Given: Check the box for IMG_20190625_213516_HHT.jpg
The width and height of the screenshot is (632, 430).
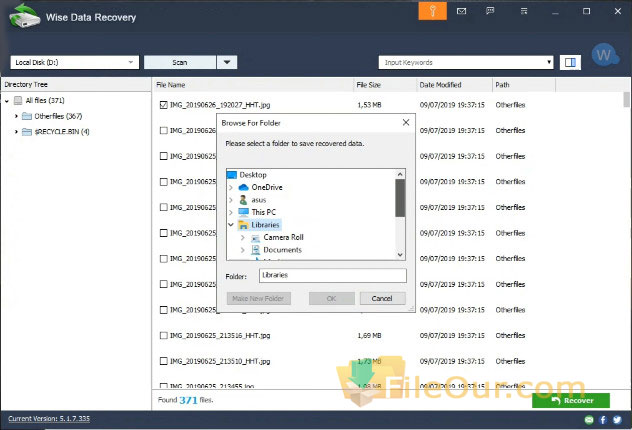Looking at the screenshot, I should click(164, 335).
